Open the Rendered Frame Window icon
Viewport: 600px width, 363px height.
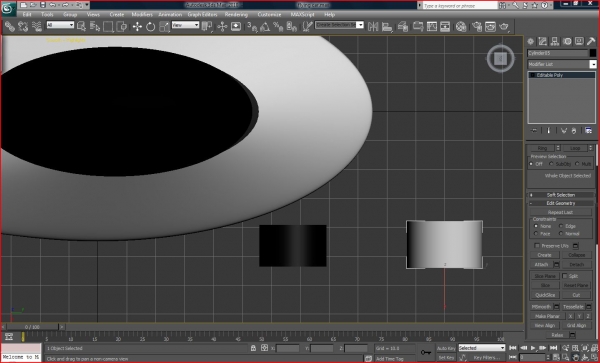click(490, 26)
